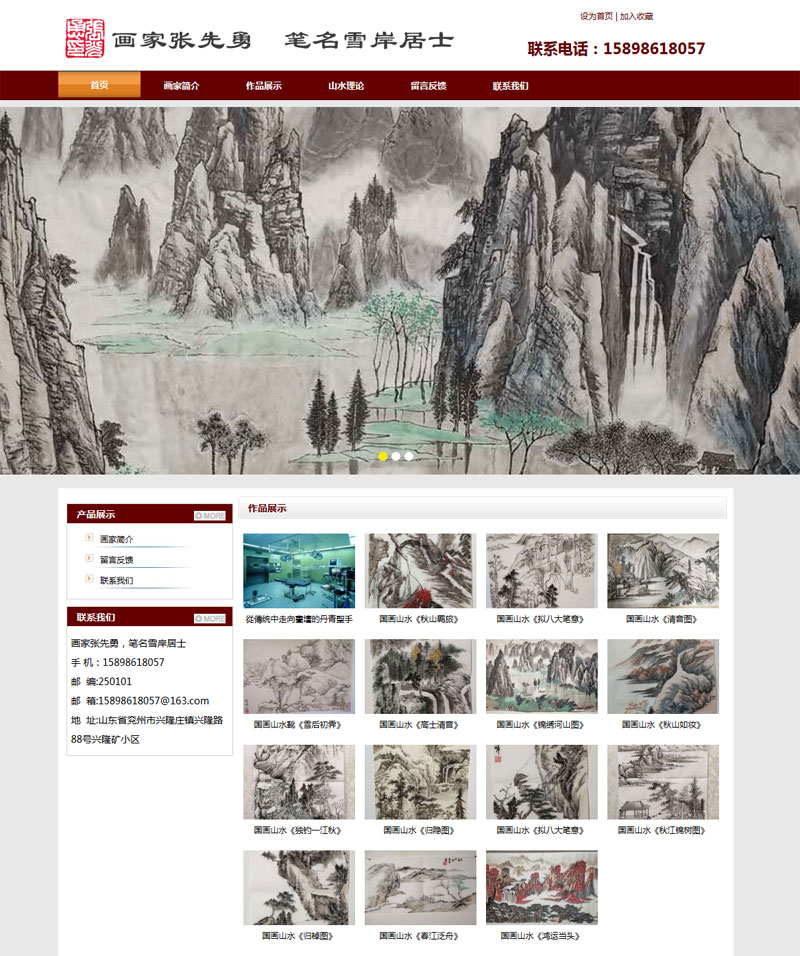Viewport: 800px width, 956px height.
Task: Click MORE icon in 产品展示 panel
Action: [210, 515]
